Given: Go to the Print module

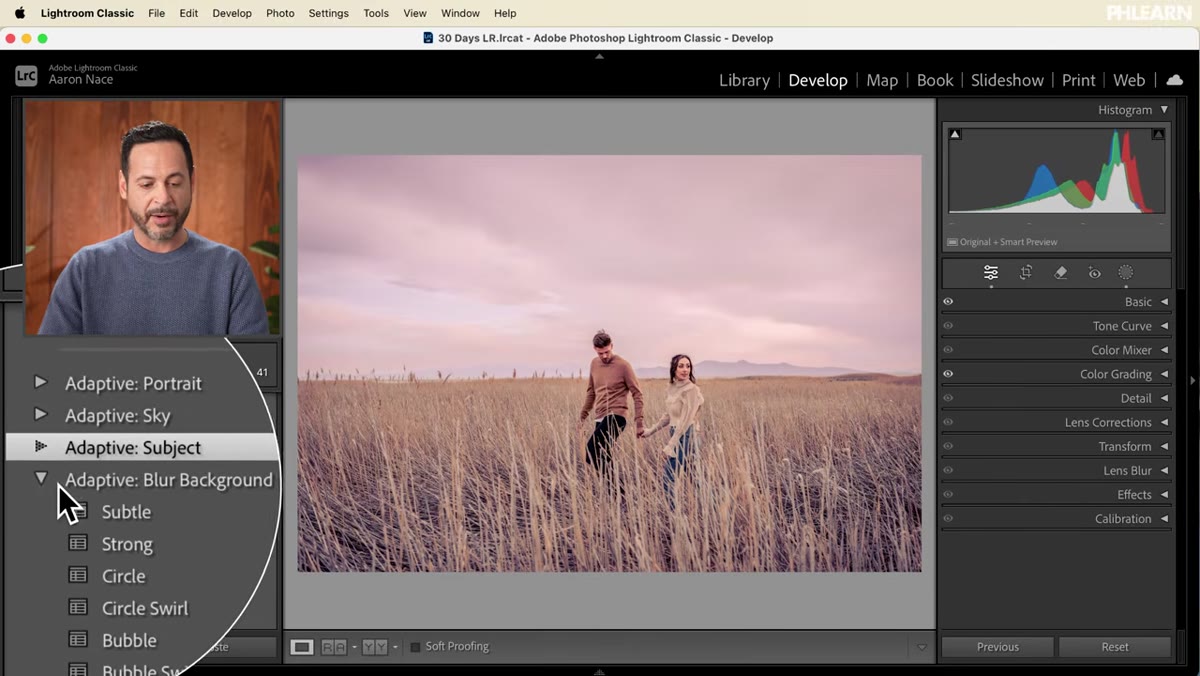Looking at the screenshot, I should point(1079,80).
